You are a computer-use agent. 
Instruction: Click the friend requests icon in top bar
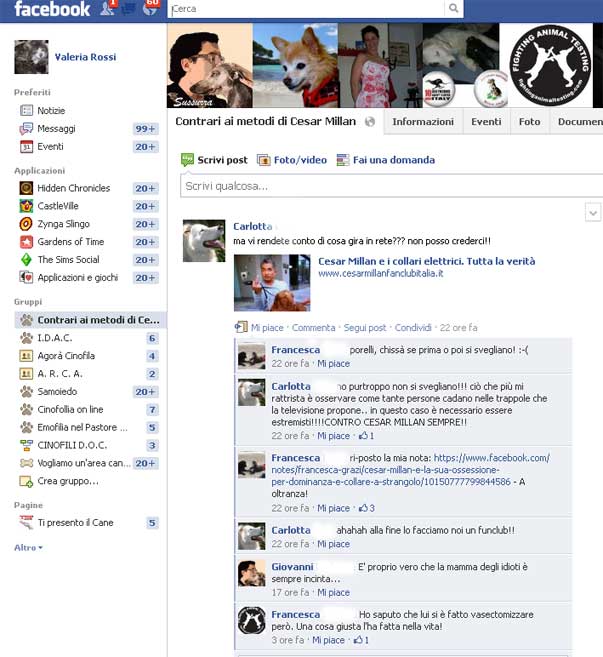(x=108, y=9)
